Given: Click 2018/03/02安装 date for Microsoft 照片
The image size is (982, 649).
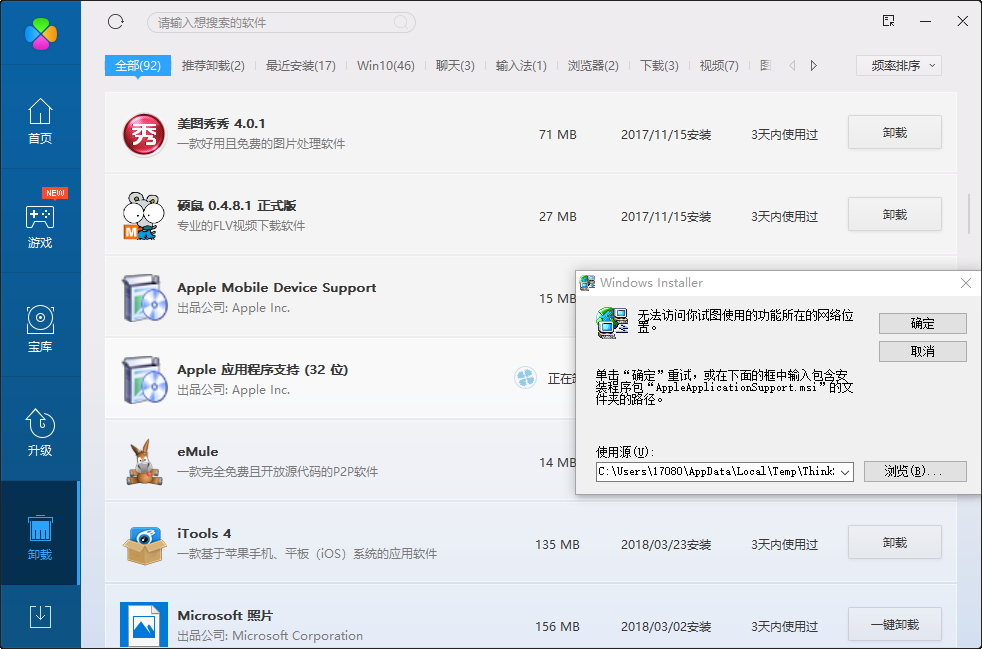Looking at the screenshot, I should click(666, 626).
